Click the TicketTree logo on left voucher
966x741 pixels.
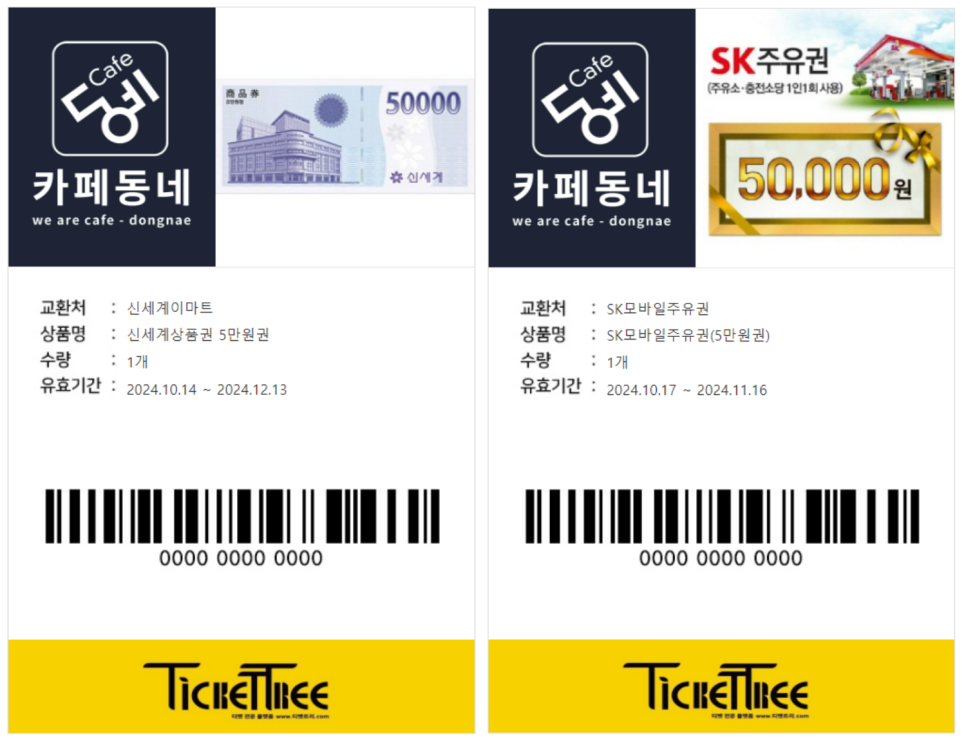pyautogui.click(x=236, y=689)
